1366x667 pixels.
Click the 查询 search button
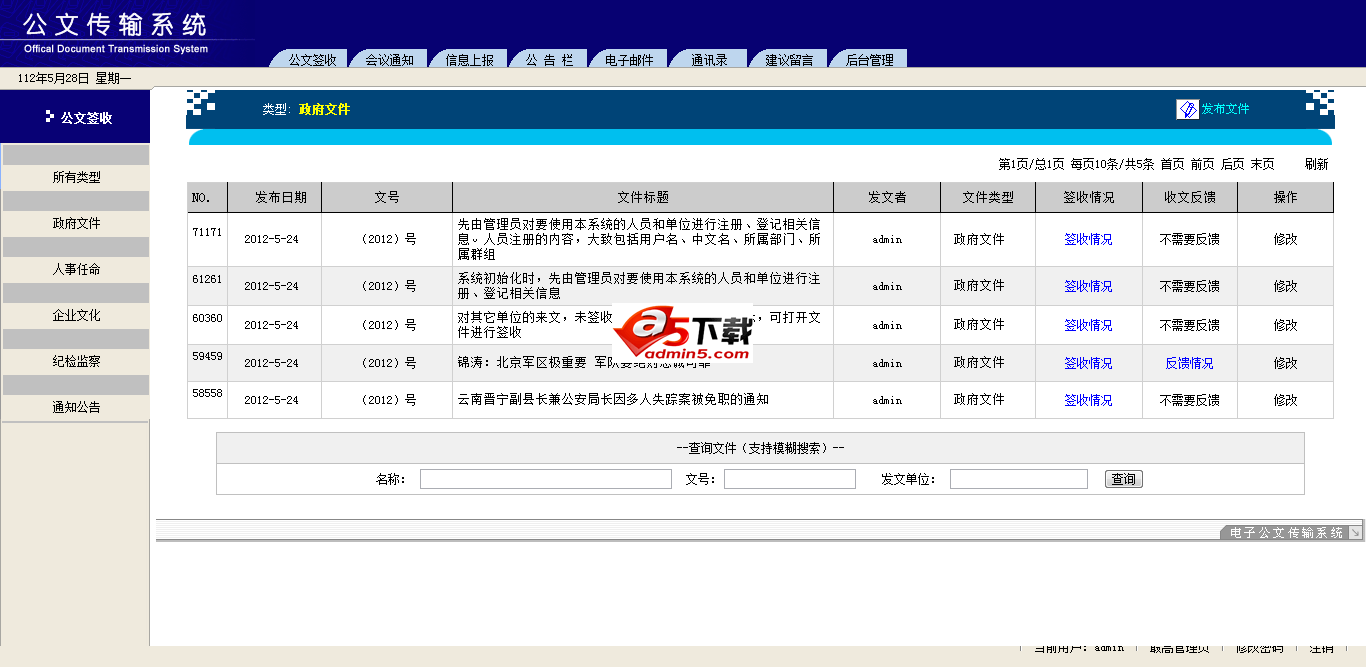pos(1124,479)
